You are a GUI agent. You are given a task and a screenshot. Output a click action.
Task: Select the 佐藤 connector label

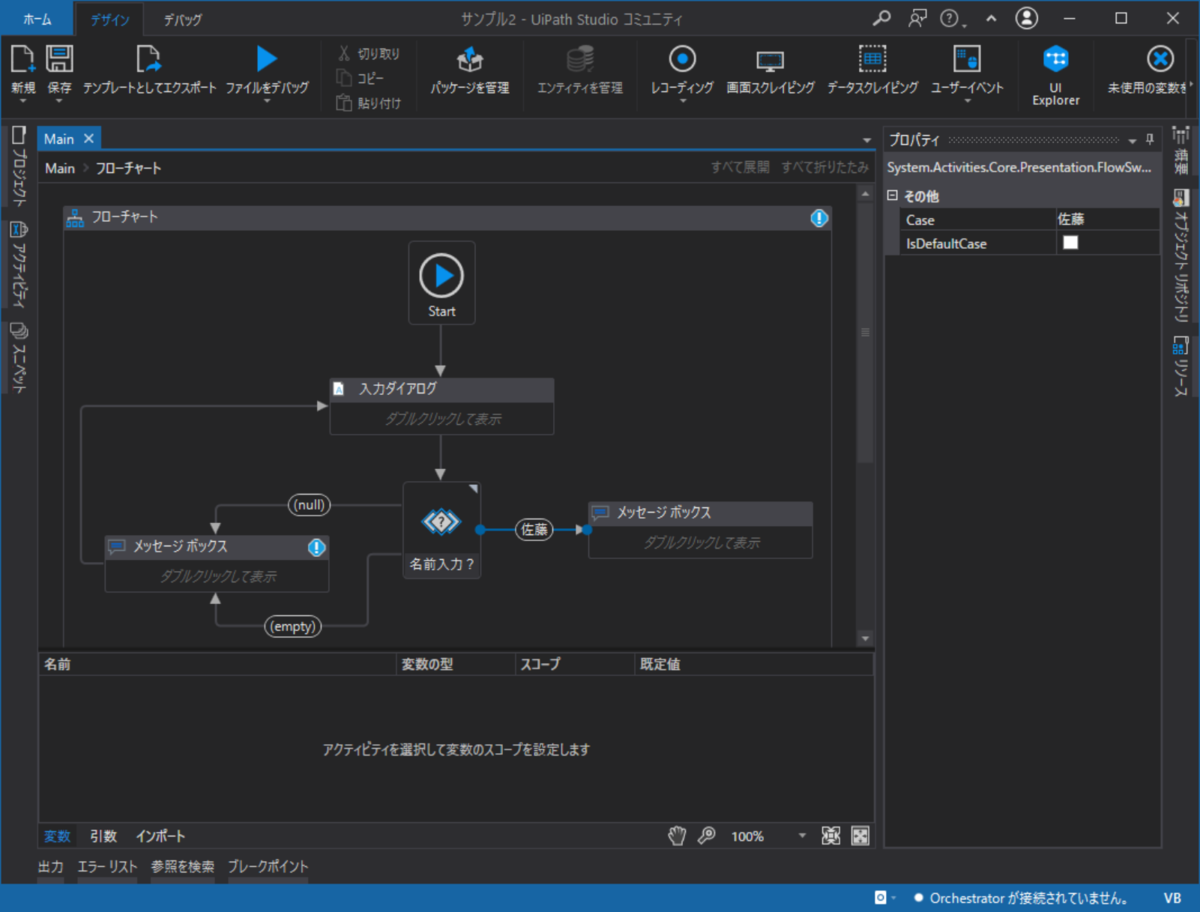coord(534,530)
